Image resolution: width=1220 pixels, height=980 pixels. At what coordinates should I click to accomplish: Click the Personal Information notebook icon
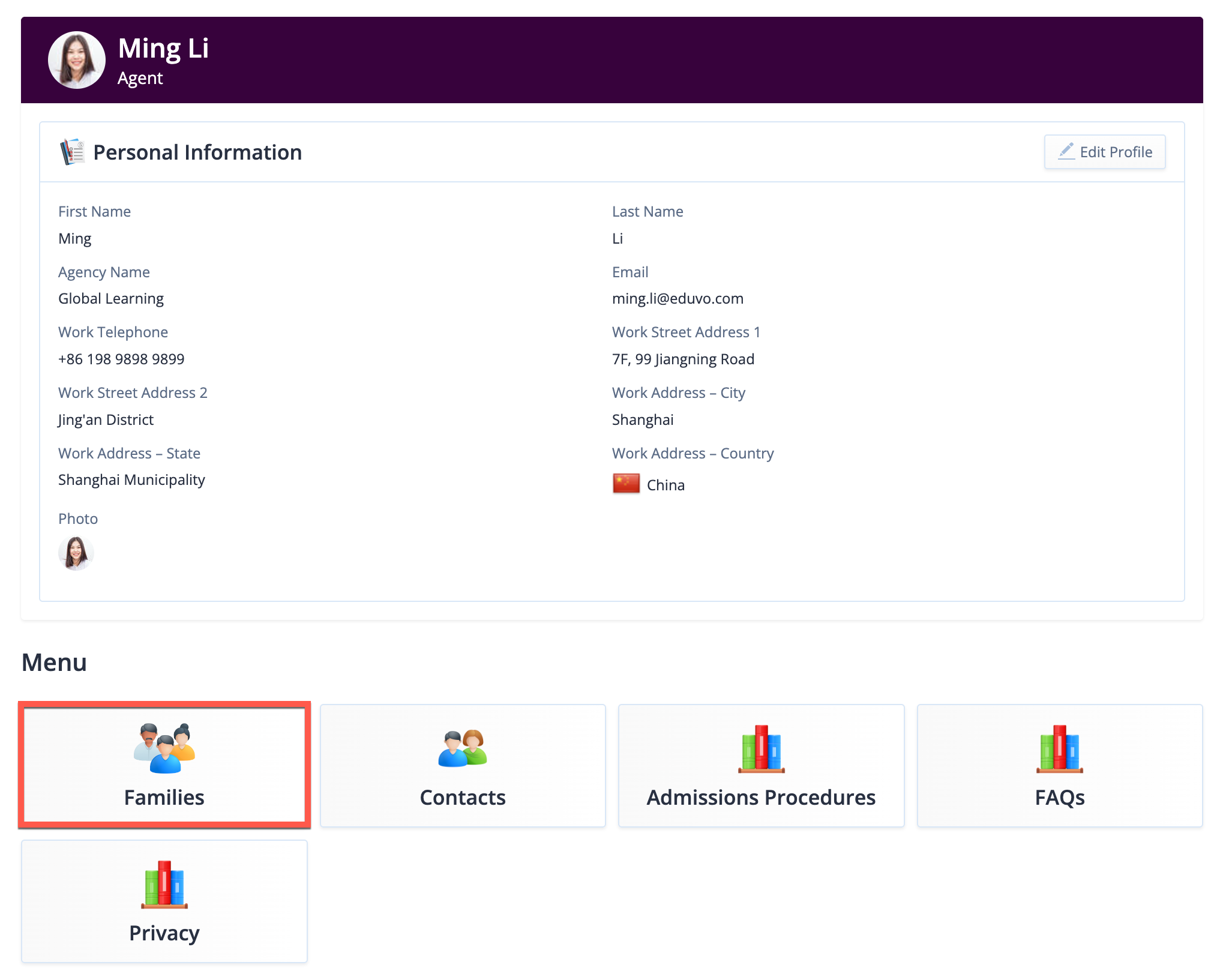[73, 152]
